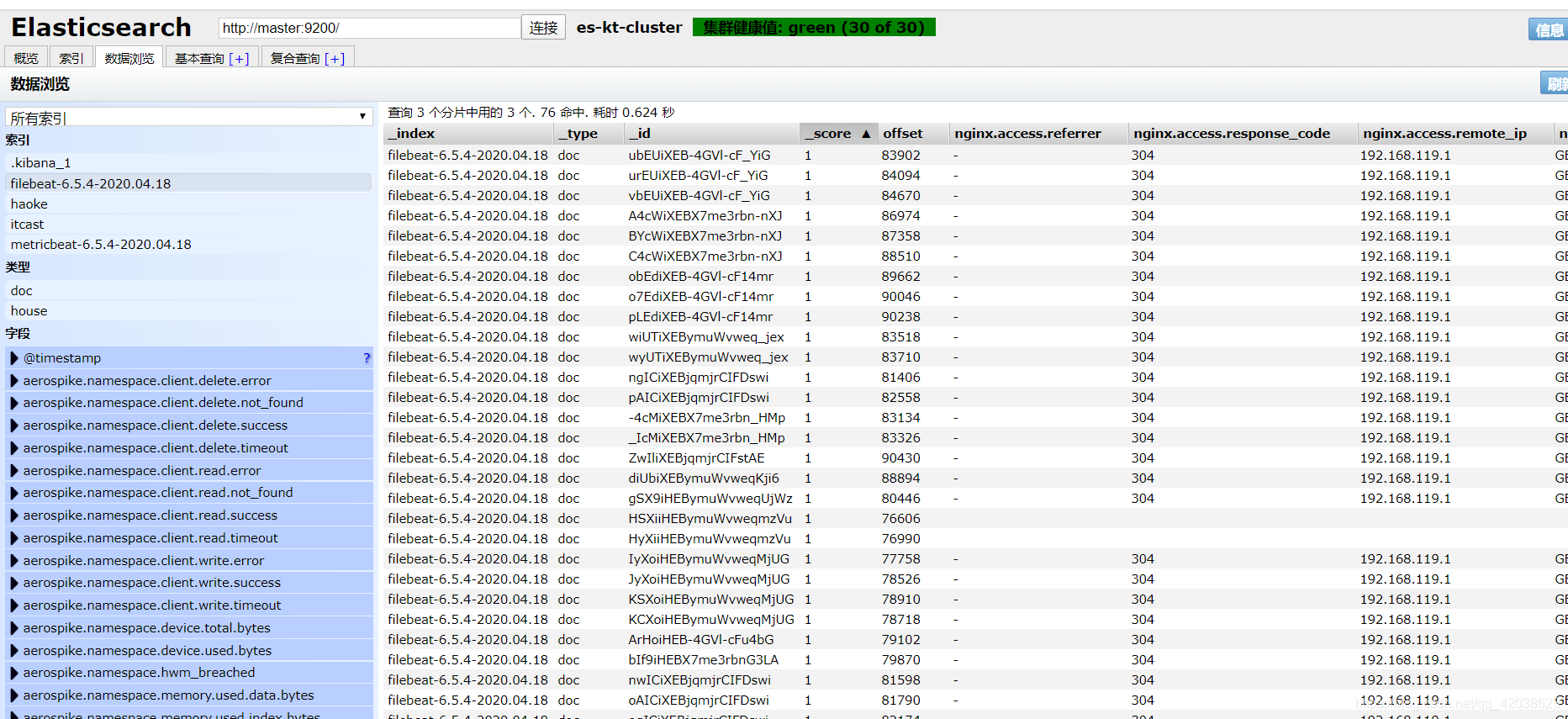
Task: Add a new 复合查询 tab with [+]
Action: [335, 59]
